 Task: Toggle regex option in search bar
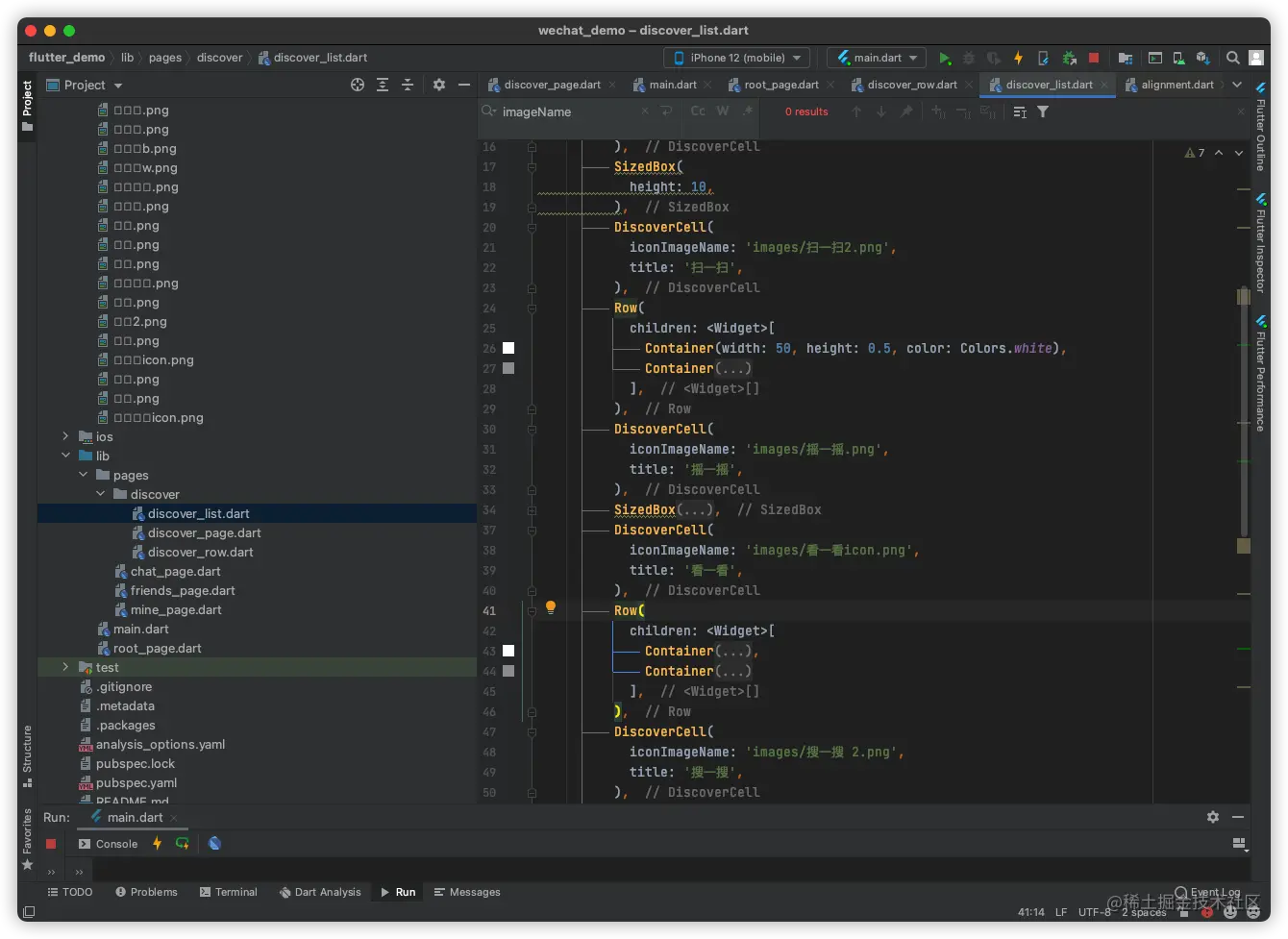pyautogui.click(x=747, y=111)
